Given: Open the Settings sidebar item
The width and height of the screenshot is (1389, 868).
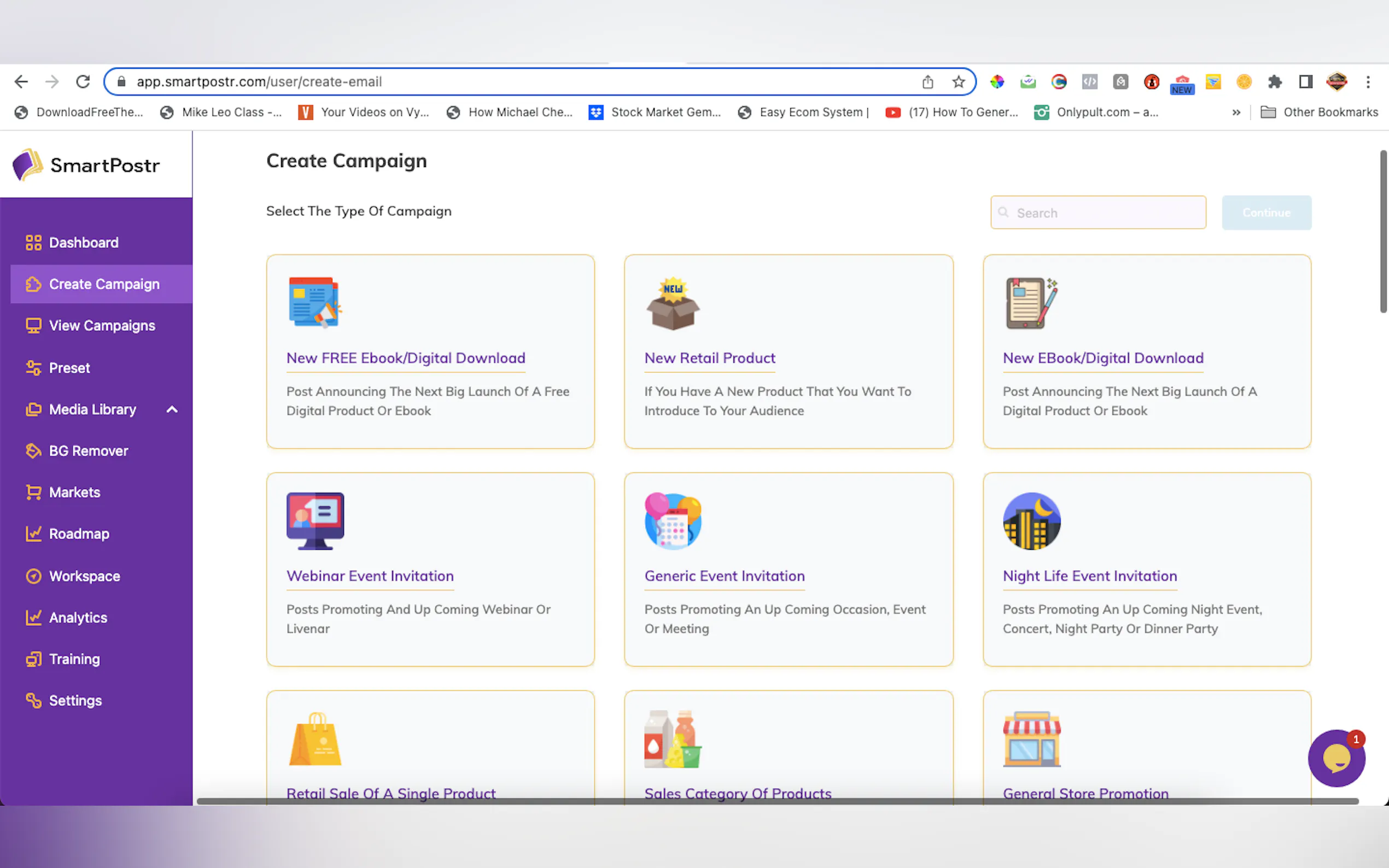Looking at the screenshot, I should click(75, 700).
